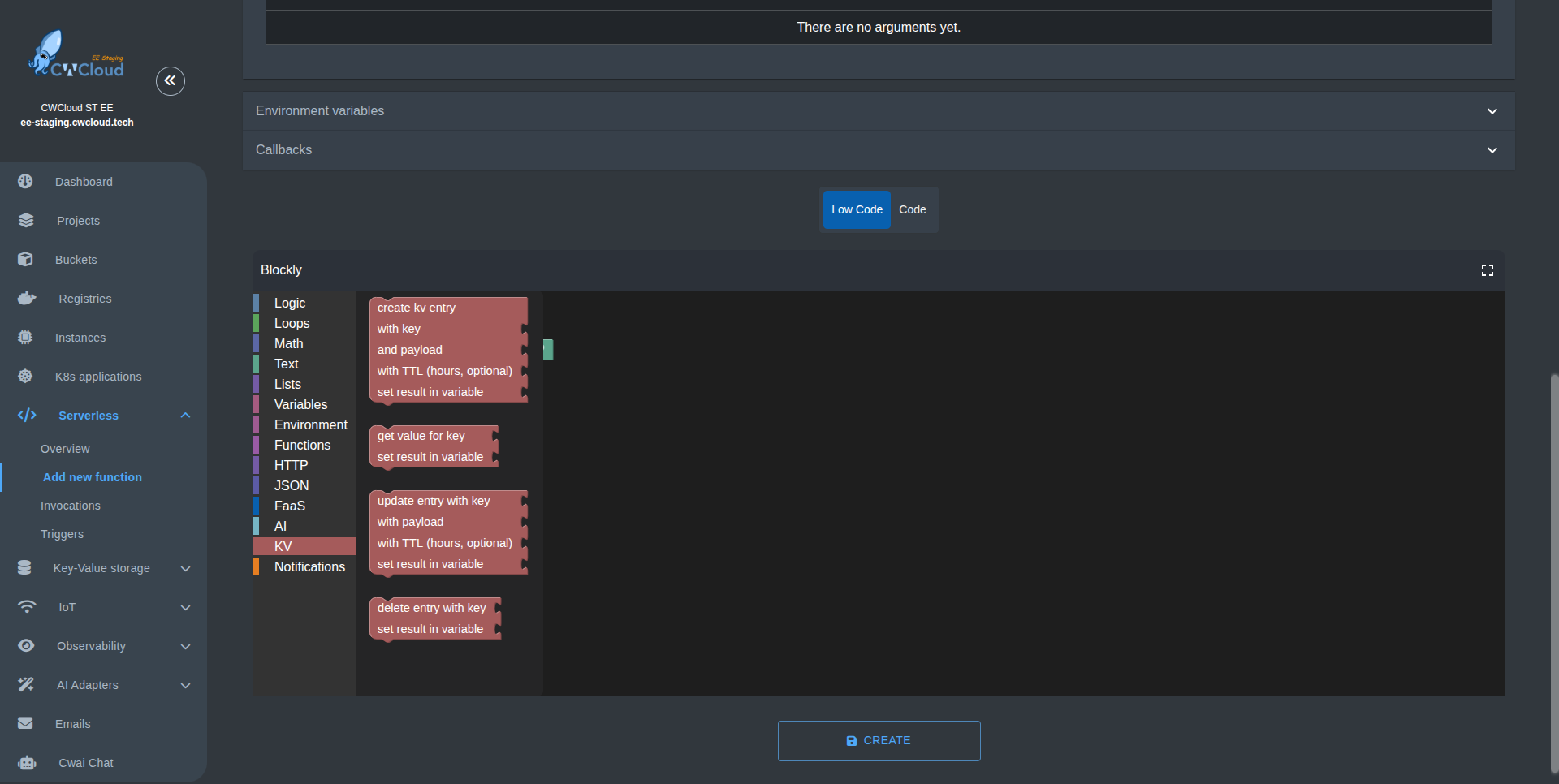Go to Instances page
The image size is (1559, 784).
[x=80, y=338]
